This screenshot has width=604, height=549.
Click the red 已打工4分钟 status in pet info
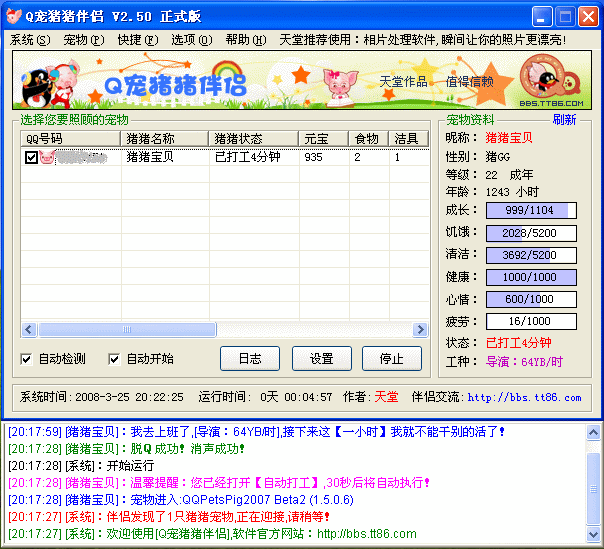click(x=518, y=342)
